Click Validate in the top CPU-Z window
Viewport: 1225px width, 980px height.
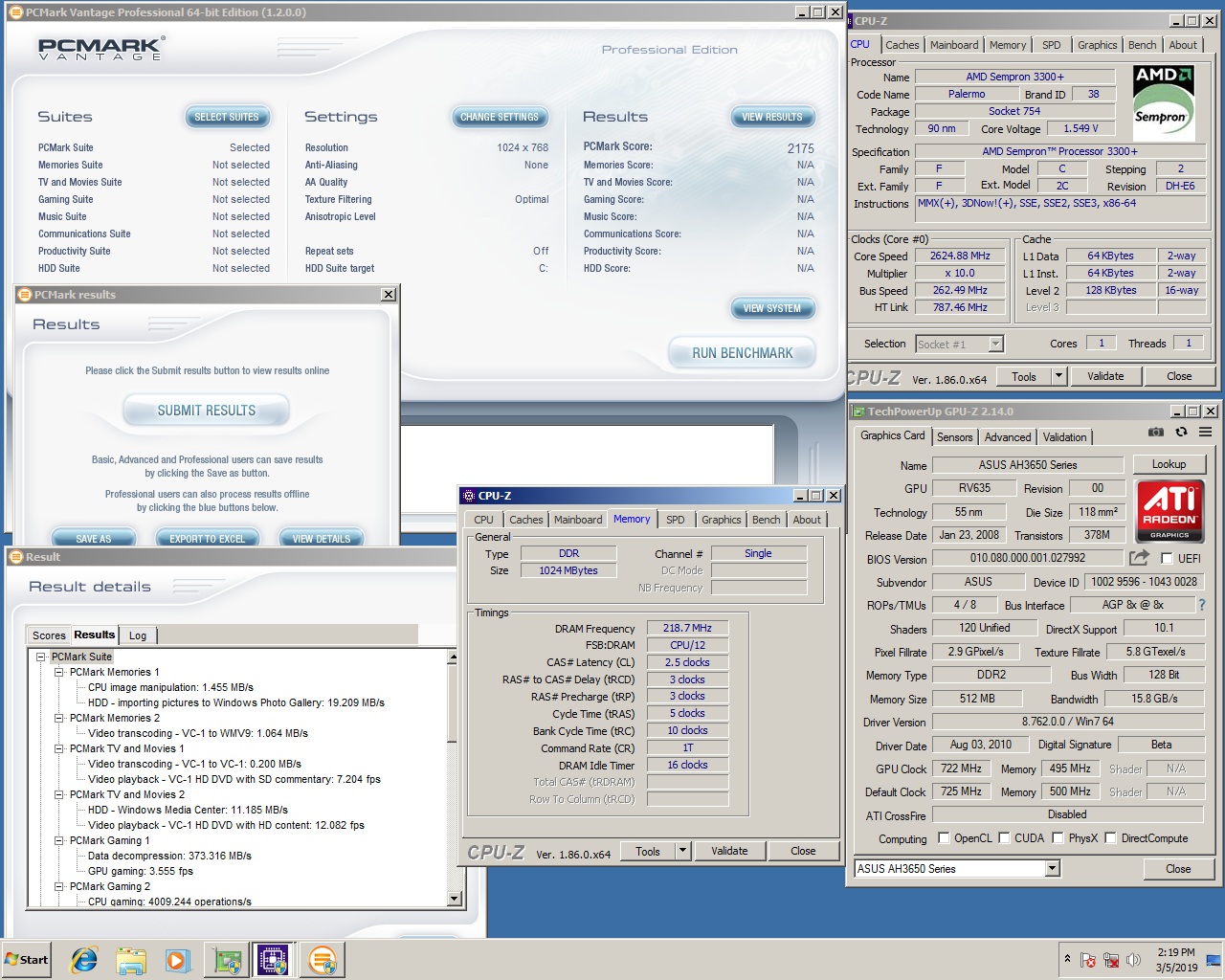point(1105,376)
